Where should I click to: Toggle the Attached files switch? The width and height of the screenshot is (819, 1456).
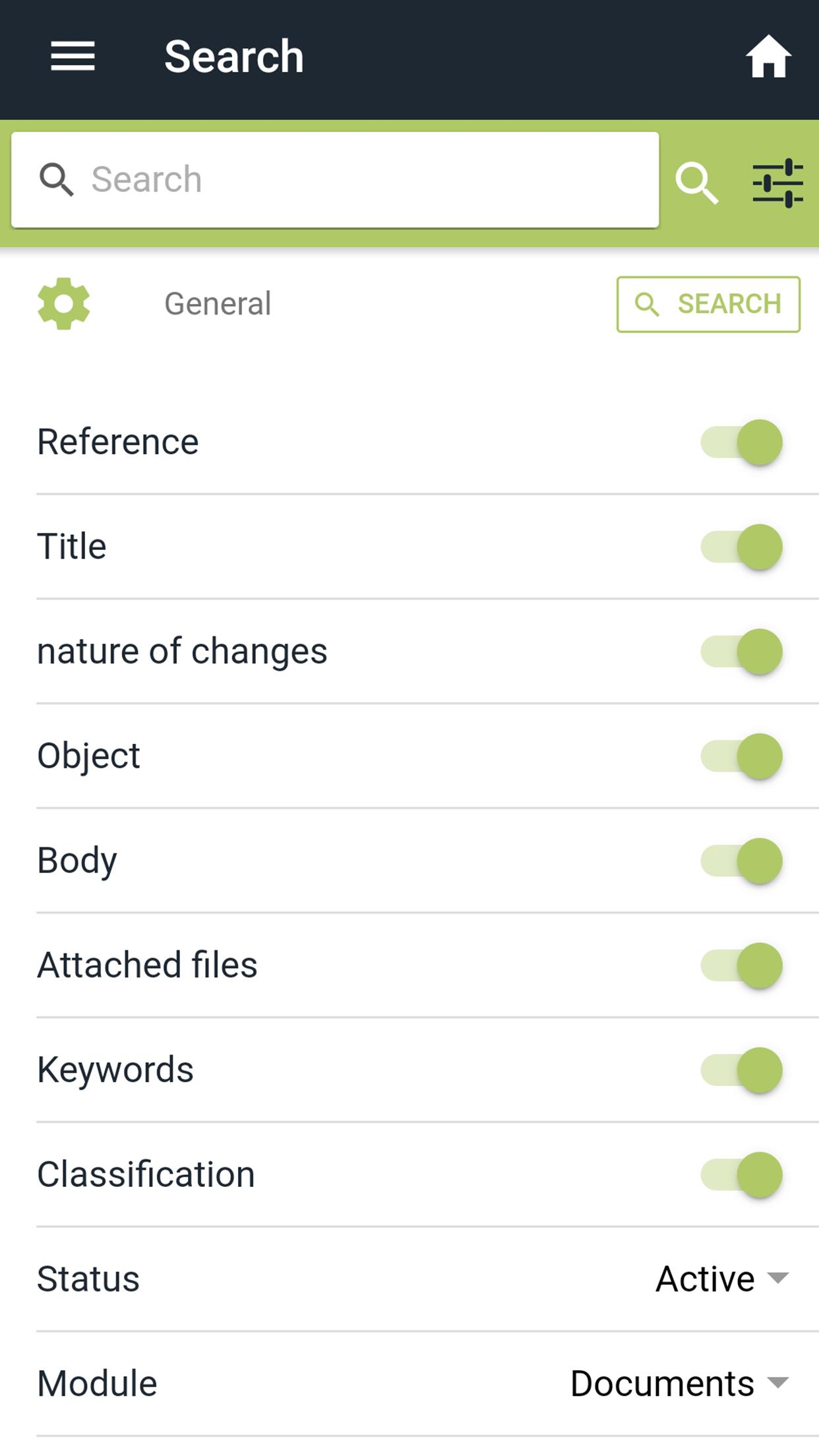tap(741, 965)
